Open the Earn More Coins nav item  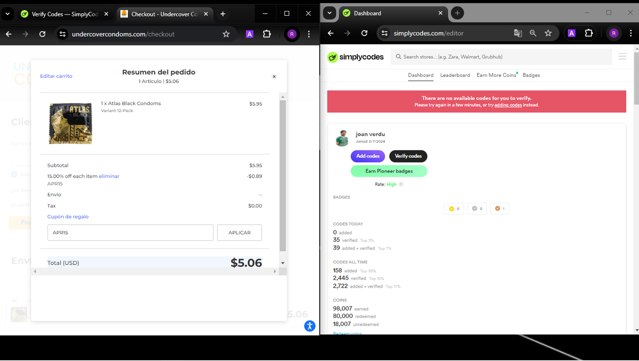point(496,75)
